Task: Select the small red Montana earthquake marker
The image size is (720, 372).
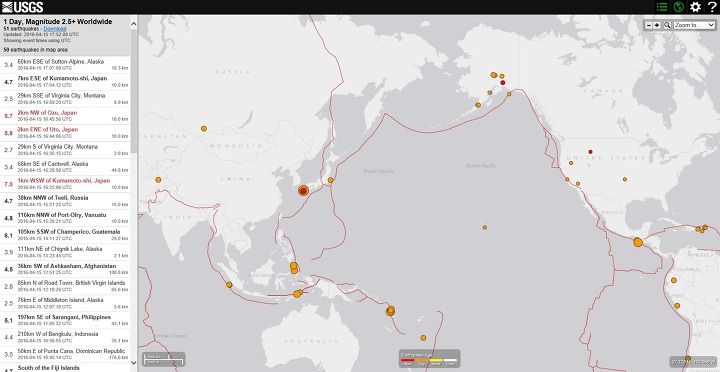Action: [591, 152]
